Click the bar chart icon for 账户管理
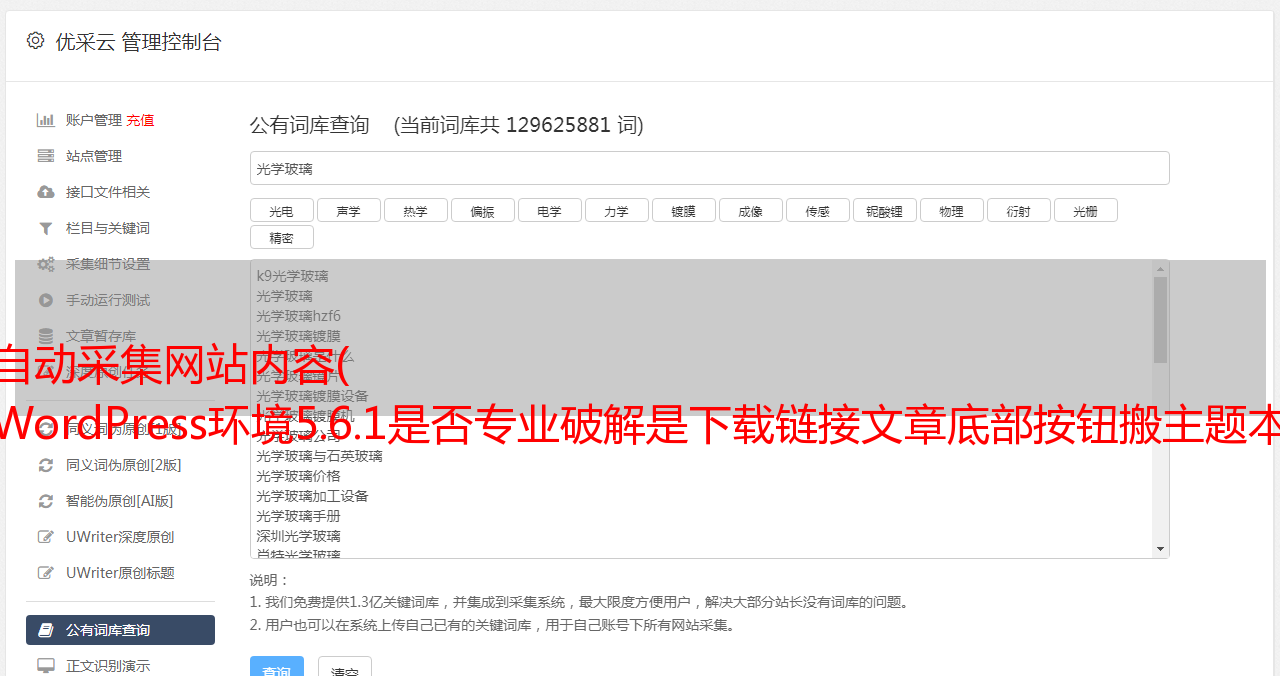The image size is (1280, 676). [46, 120]
